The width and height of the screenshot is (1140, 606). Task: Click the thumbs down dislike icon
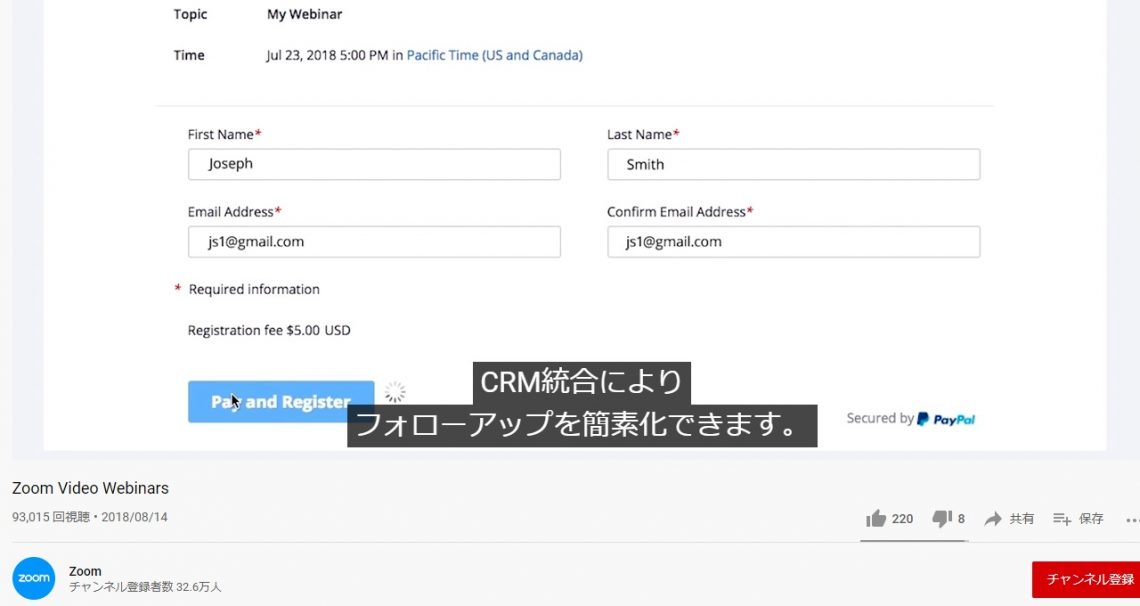942,518
